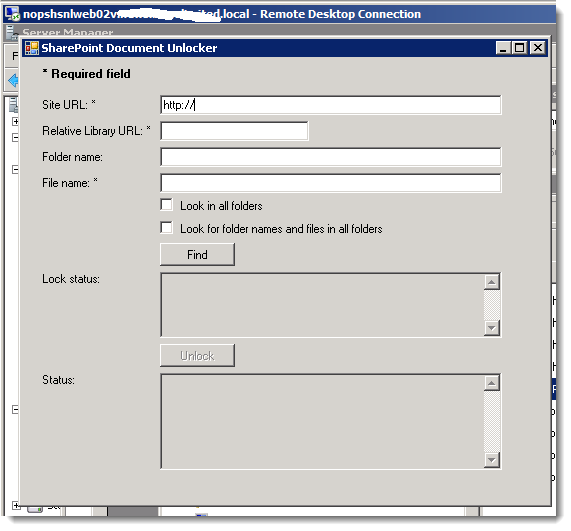
Task: Focus the Site URL text field
Action: [x=331, y=105]
